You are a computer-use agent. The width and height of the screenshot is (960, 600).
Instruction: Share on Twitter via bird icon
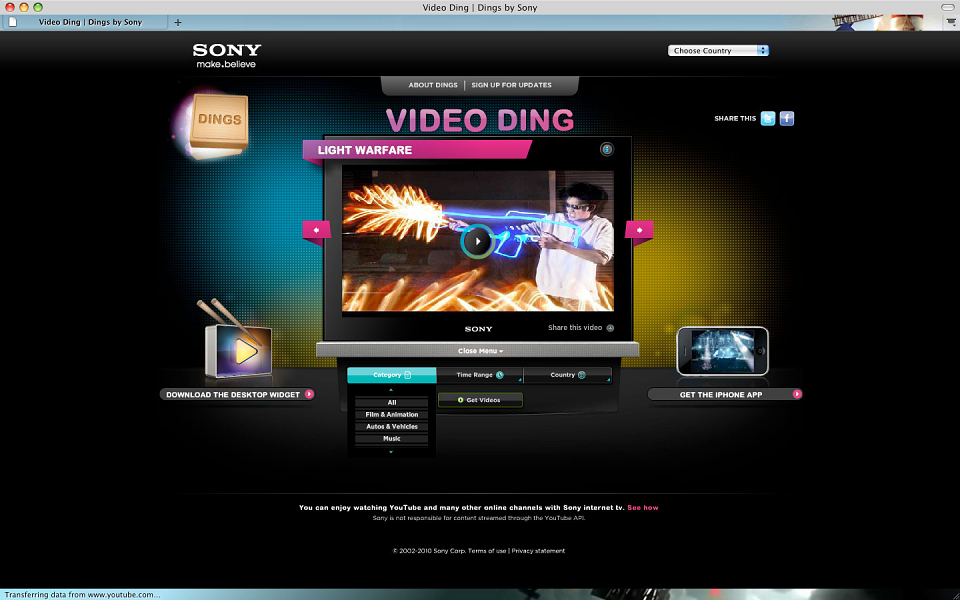click(x=768, y=119)
